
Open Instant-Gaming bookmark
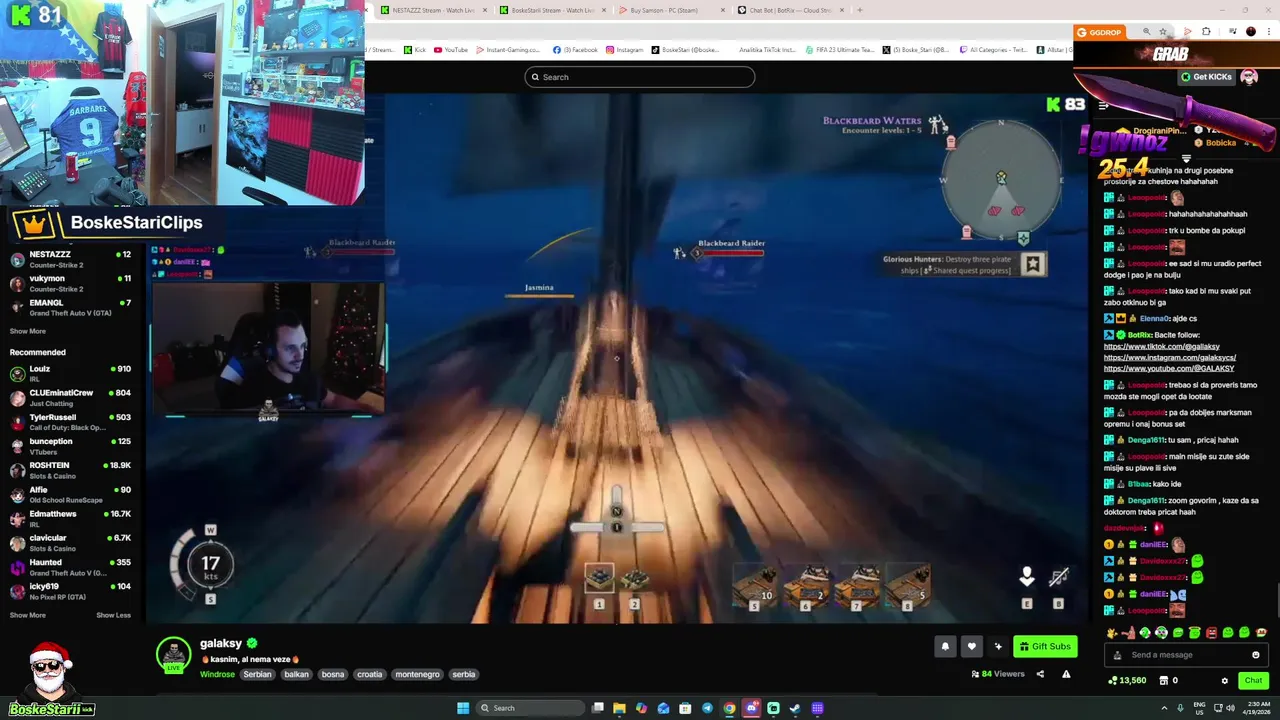(x=508, y=50)
